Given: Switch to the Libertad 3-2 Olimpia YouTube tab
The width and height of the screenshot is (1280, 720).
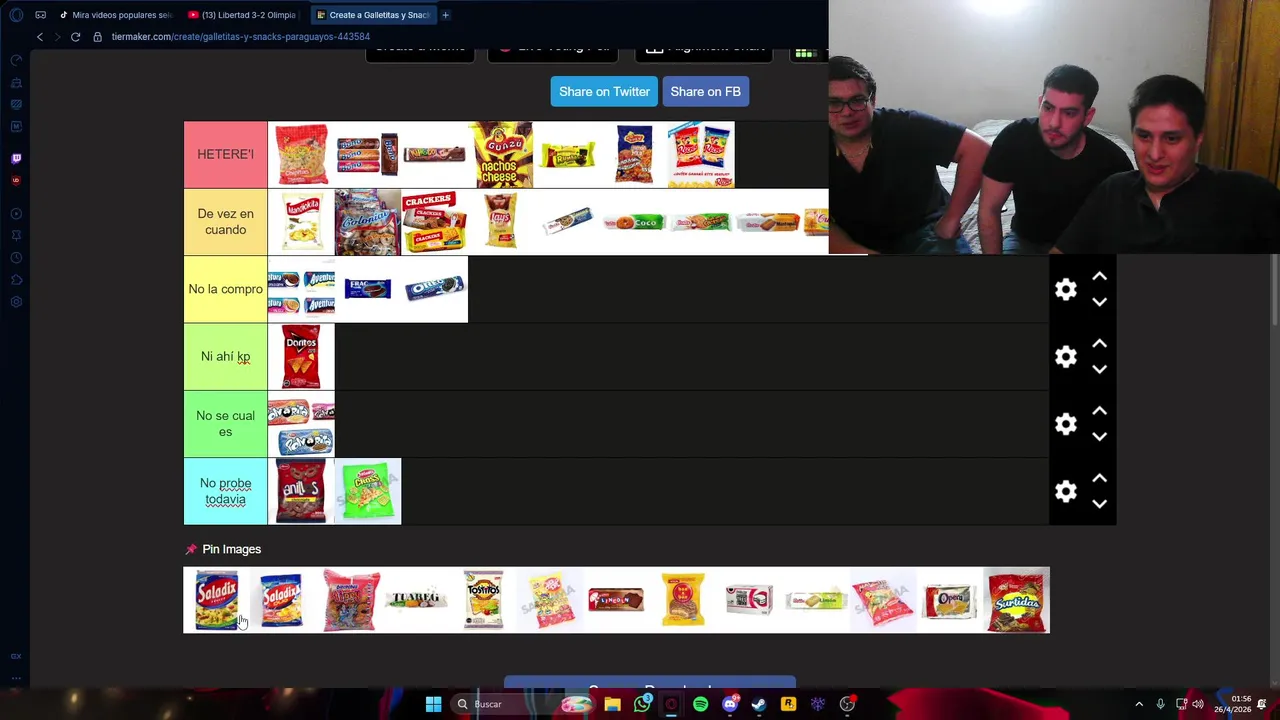Looking at the screenshot, I should (x=242, y=15).
